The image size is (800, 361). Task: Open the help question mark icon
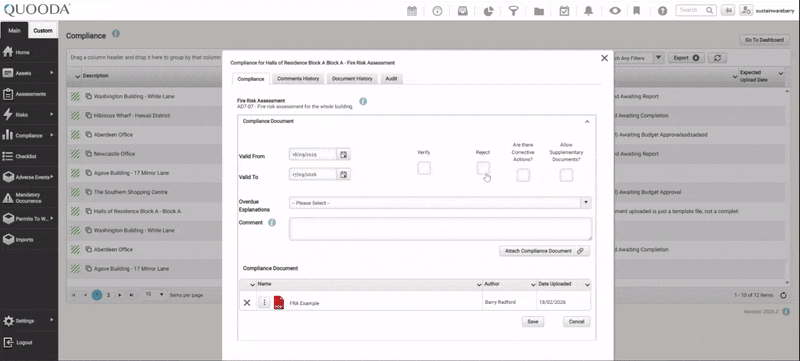tap(662, 11)
